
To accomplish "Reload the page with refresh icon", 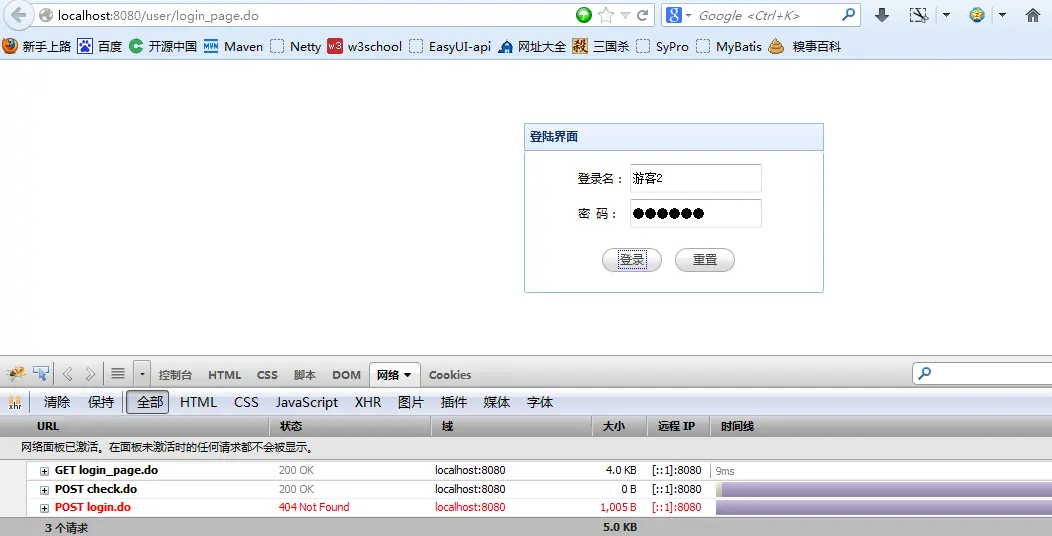I will click(x=642, y=15).
